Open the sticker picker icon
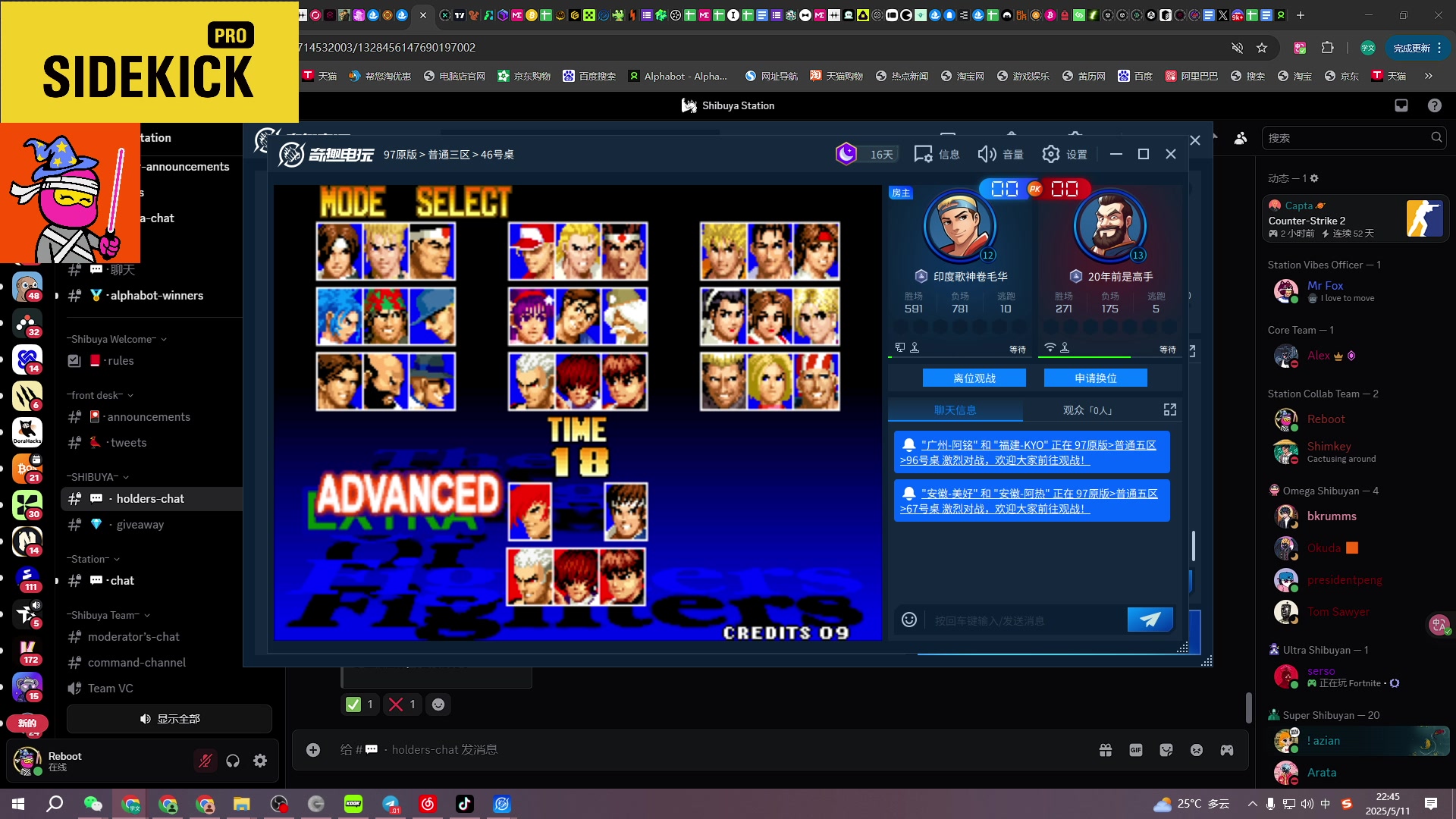The image size is (1456, 819). [x=1166, y=750]
